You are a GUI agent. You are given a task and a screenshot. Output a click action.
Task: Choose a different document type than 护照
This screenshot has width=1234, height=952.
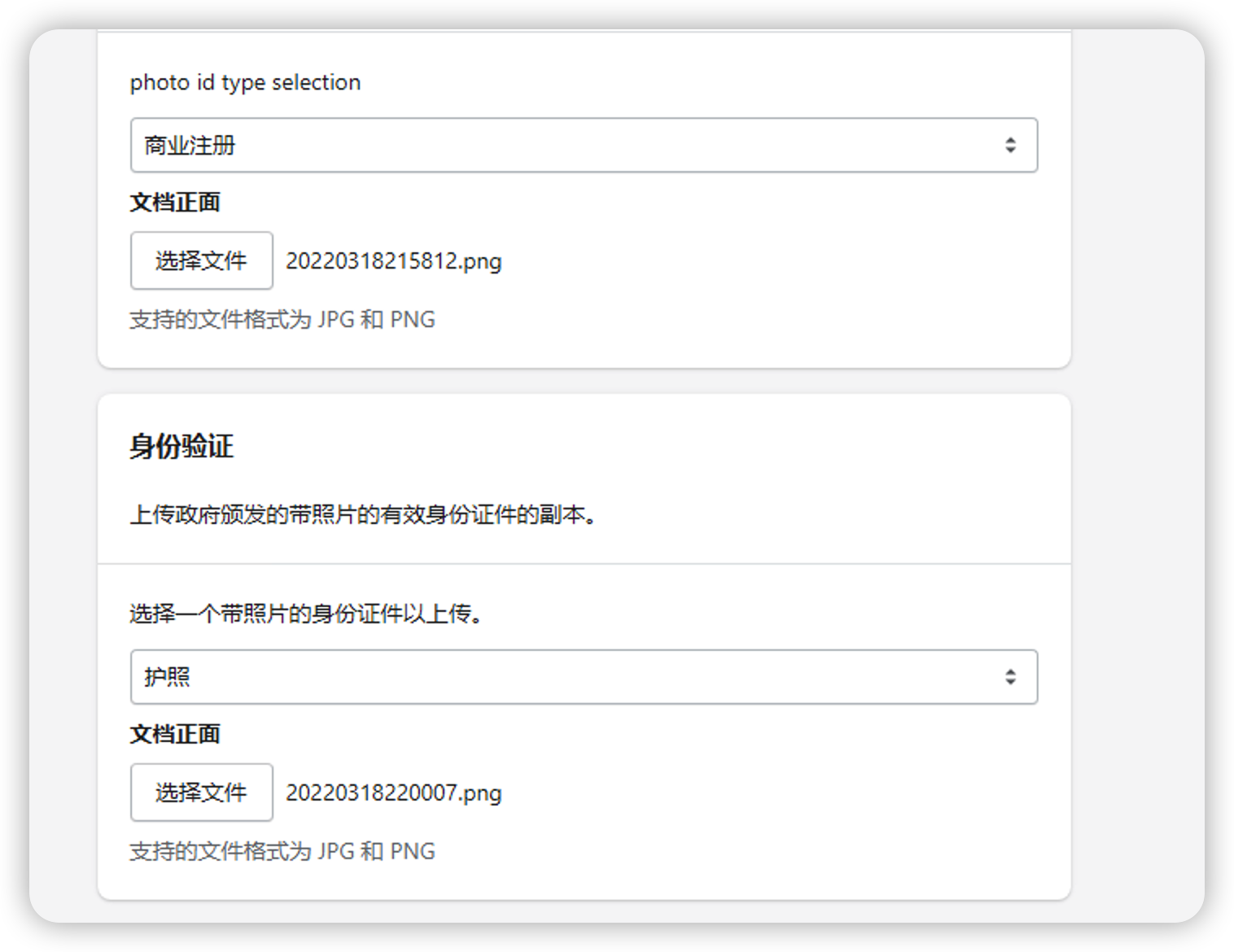[x=583, y=676]
